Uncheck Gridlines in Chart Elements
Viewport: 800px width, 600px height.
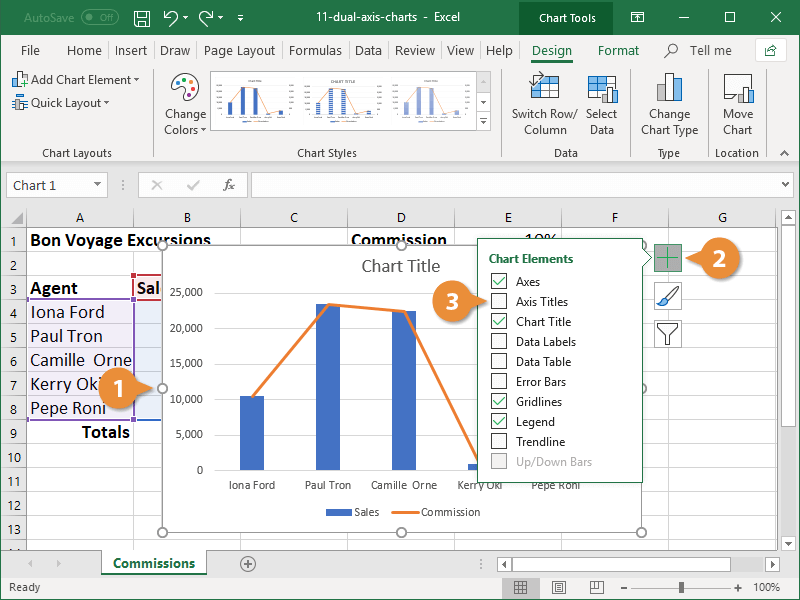click(498, 401)
